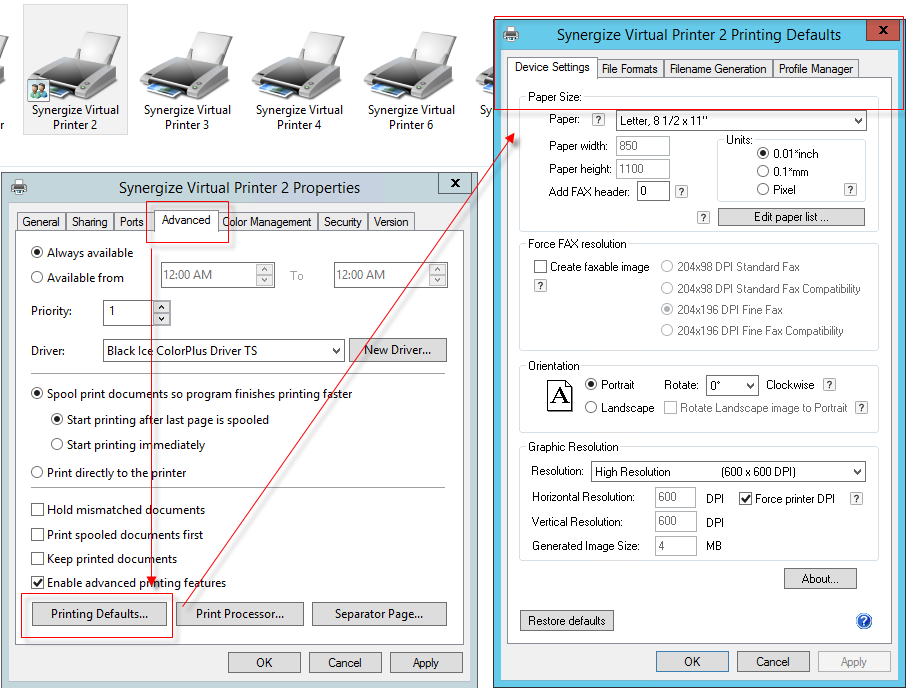This screenshot has height=688, width=906.
Task: Open the Security tab
Action: tap(343, 222)
